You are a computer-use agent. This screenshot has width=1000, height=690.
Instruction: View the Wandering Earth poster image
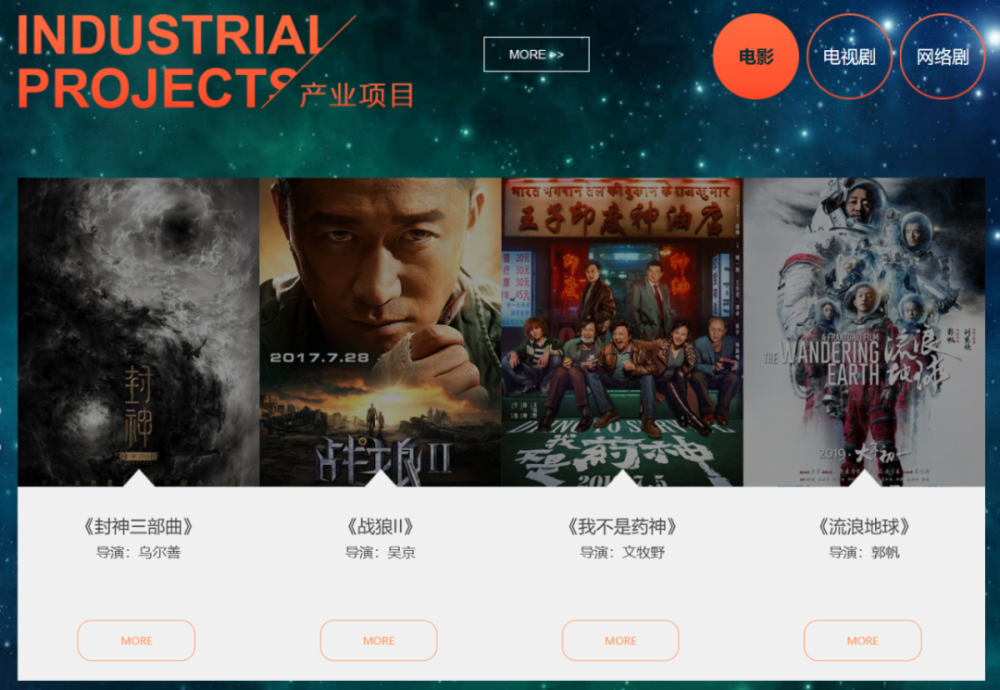coord(864,332)
